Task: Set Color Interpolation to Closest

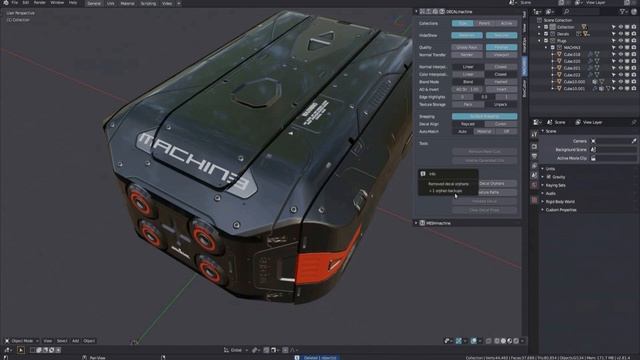Action: [501, 74]
